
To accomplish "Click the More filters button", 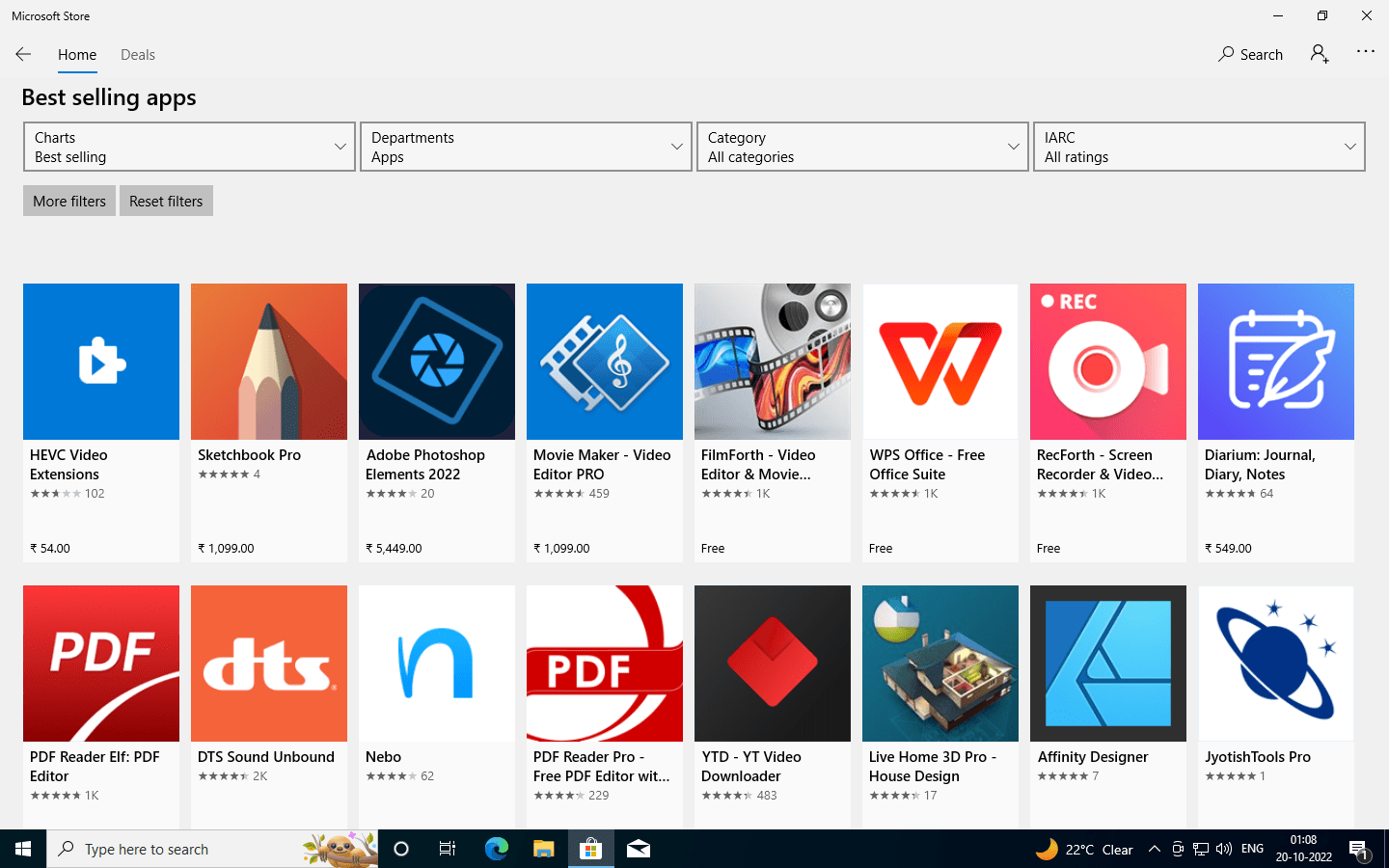I will 69,201.
